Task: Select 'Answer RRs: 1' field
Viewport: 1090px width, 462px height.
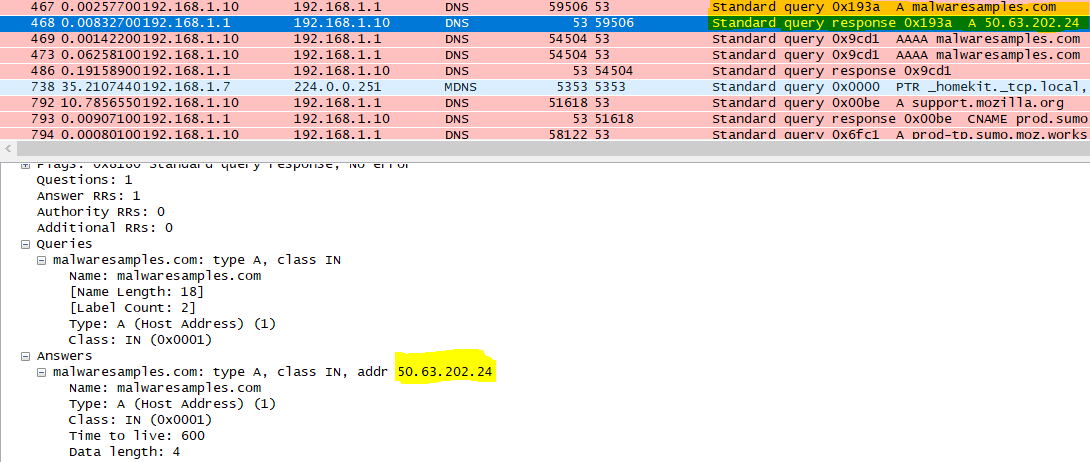Action: (88, 196)
